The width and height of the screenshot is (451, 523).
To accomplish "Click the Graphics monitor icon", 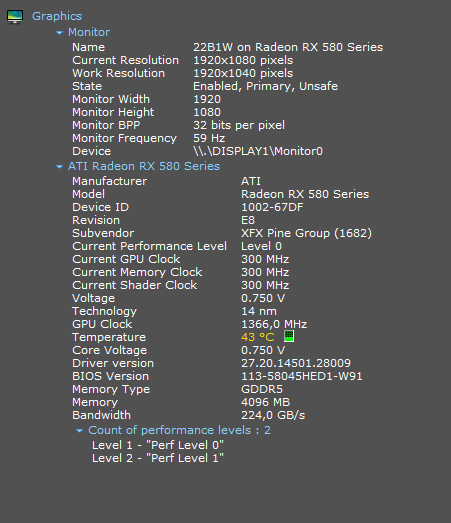I will 15,17.
